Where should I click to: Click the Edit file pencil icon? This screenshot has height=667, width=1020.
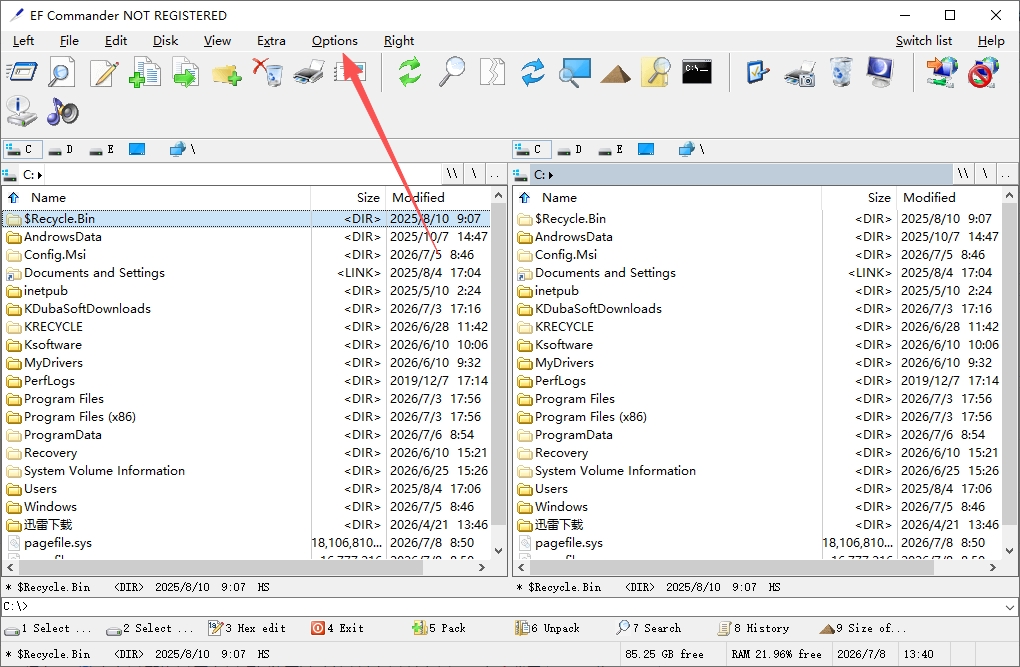point(103,72)
